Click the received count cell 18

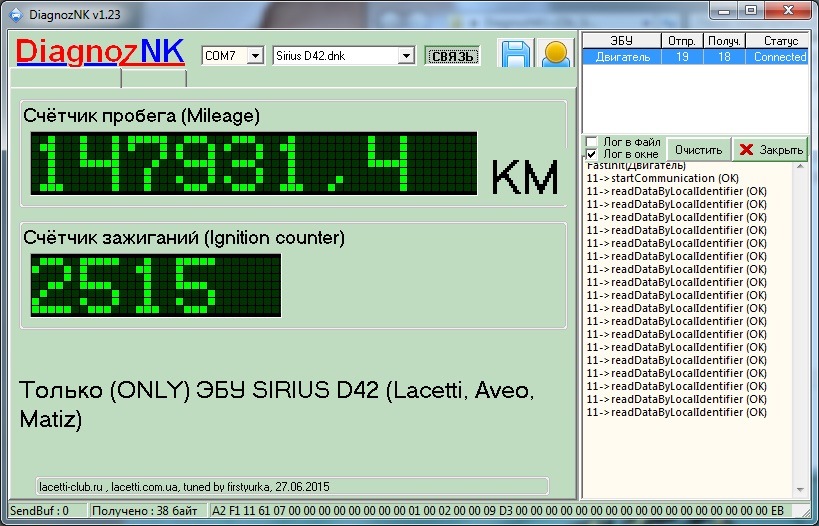(724, 57)
